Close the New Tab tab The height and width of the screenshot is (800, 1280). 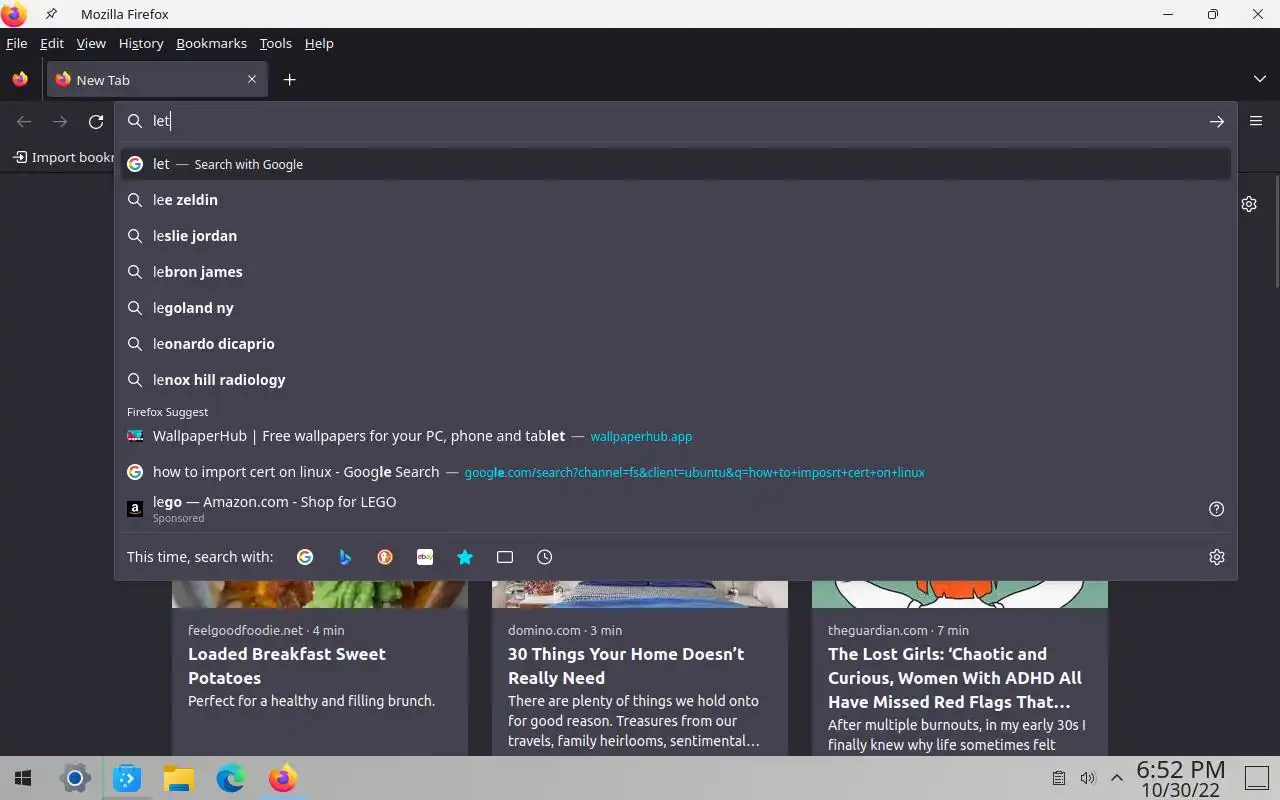(252, 79)
